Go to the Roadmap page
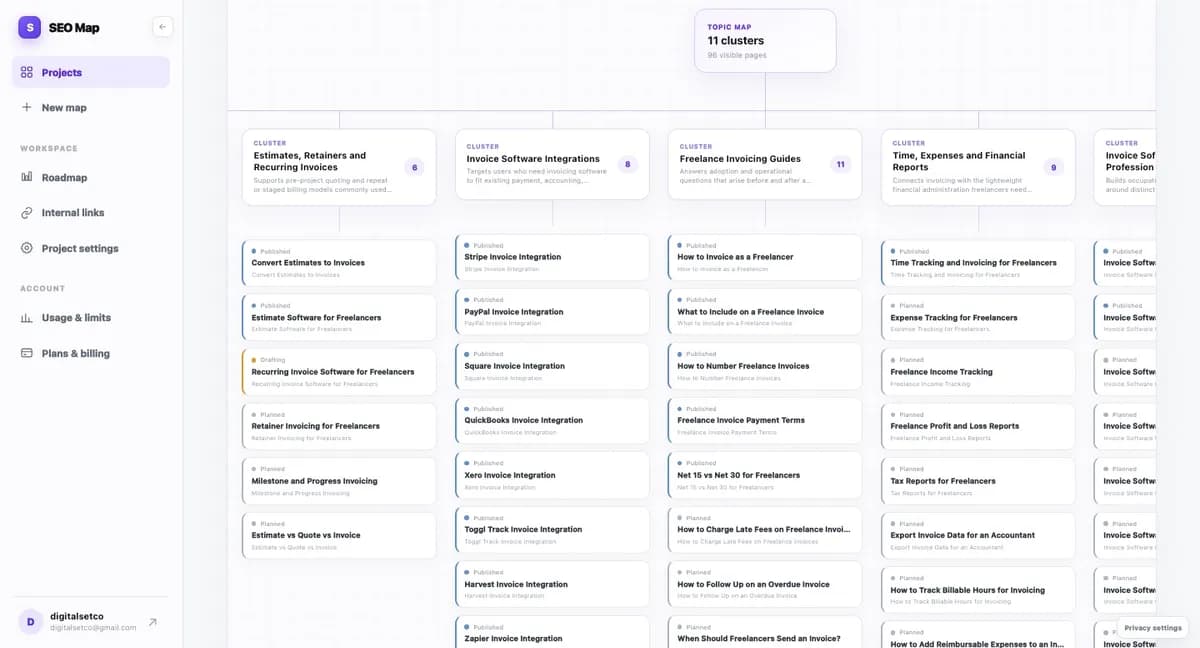Viewport: 1200px width, 648px height. [x=91, y=177]
